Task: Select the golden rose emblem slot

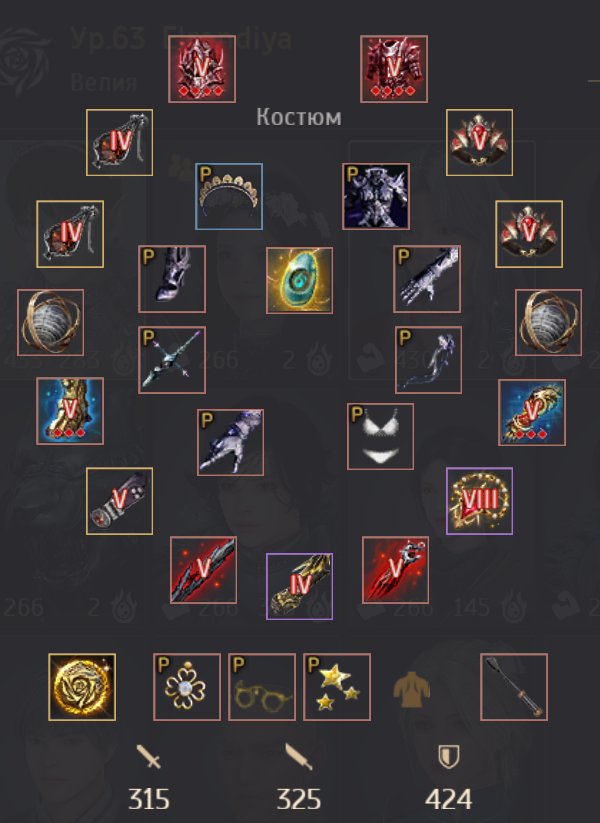Action: (x=82, y=687)
